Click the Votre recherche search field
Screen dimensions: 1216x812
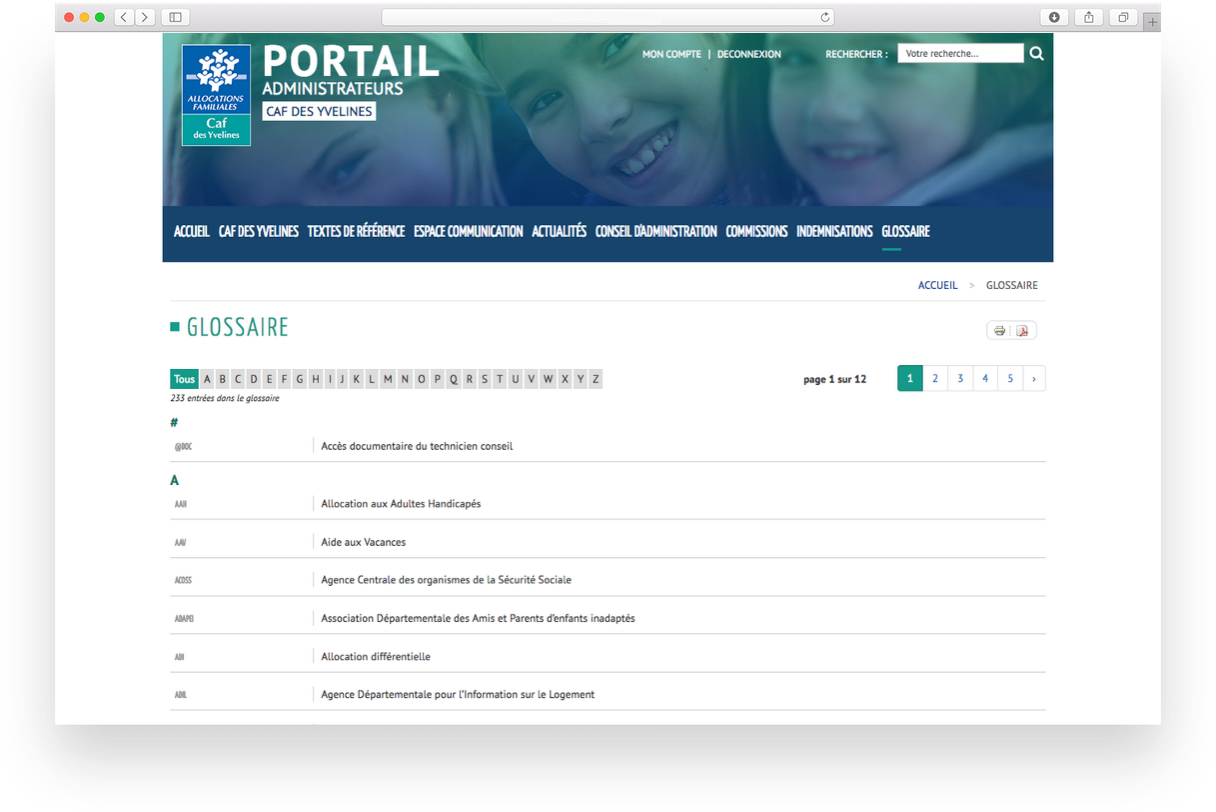coord(959,54)
